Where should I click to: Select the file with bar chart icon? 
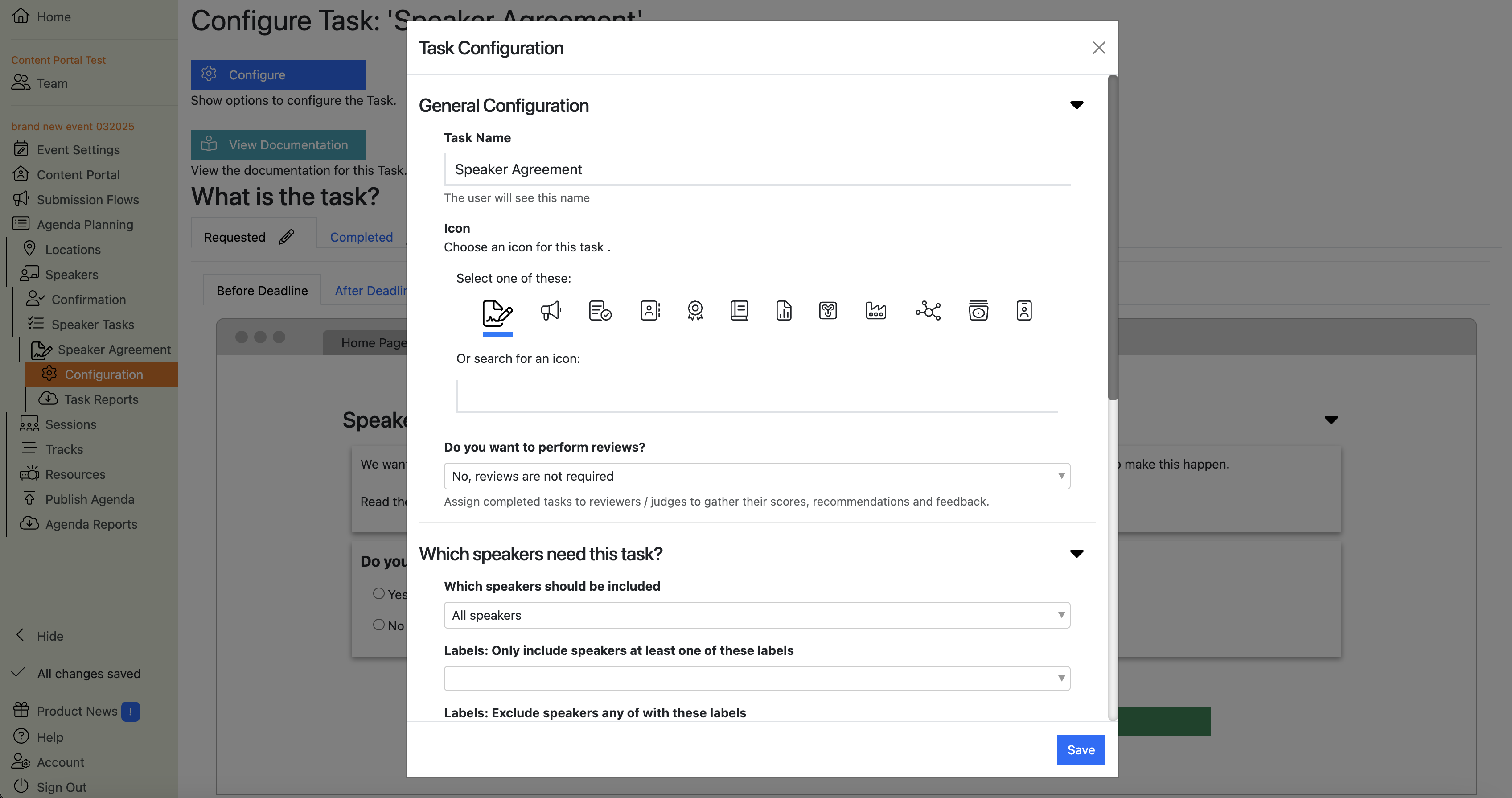tap(784, 310)
